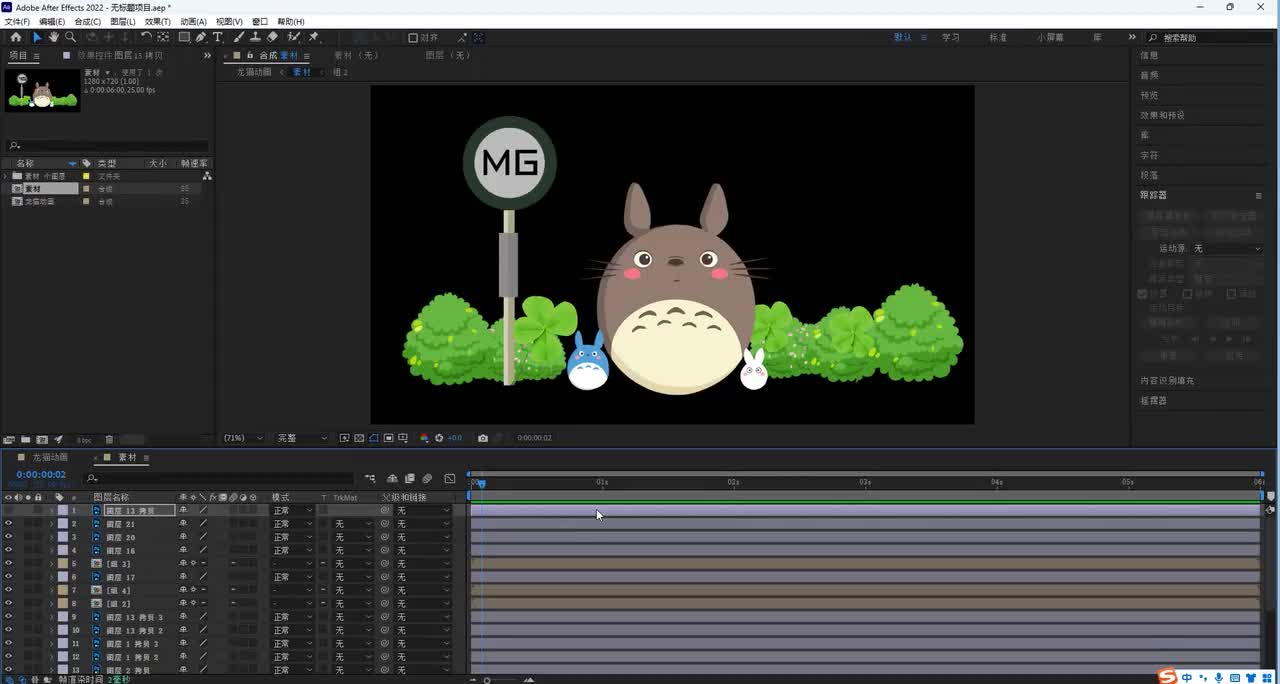Hide layer 图层 21 using eye toggle
Viewport: 1280px width, 684px height.
tap(8, 524)
